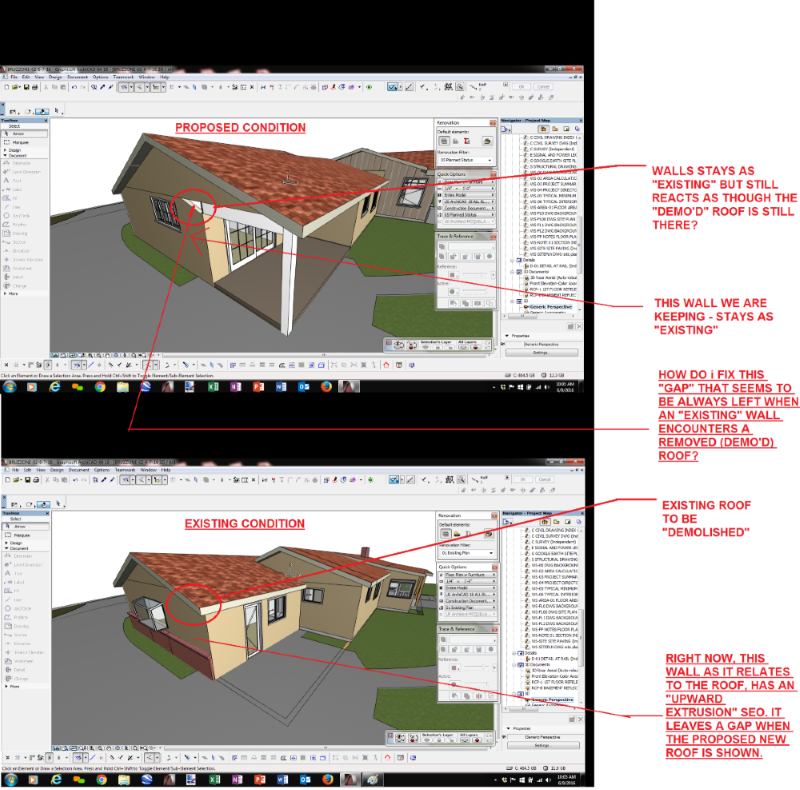This screenshot has width=800, height=790.
Task: Click Undo arrow in top ArchiCAD window toolbar
Action: [x=74, y=87]
